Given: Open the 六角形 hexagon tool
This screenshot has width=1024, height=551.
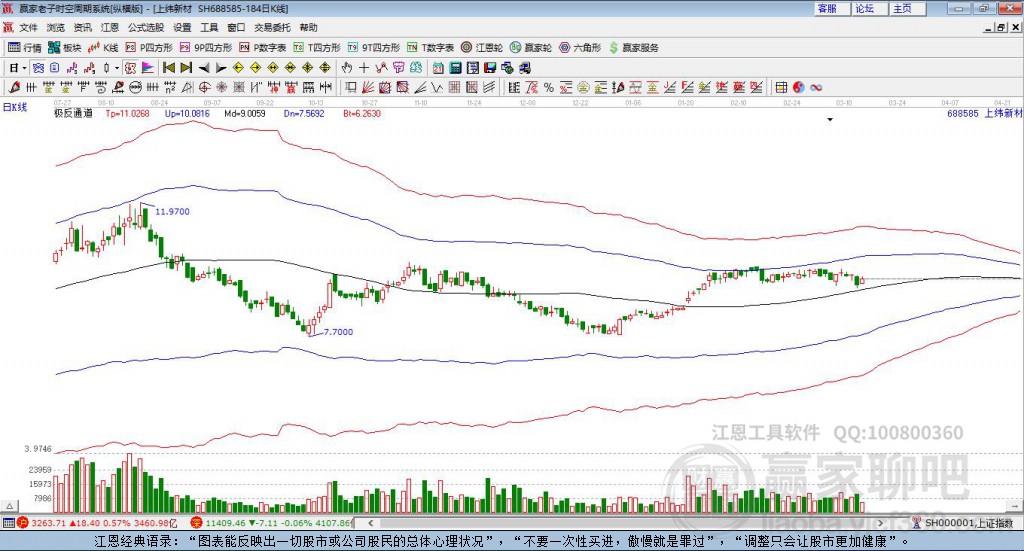Looking at the screenshot, I should 580,48.
